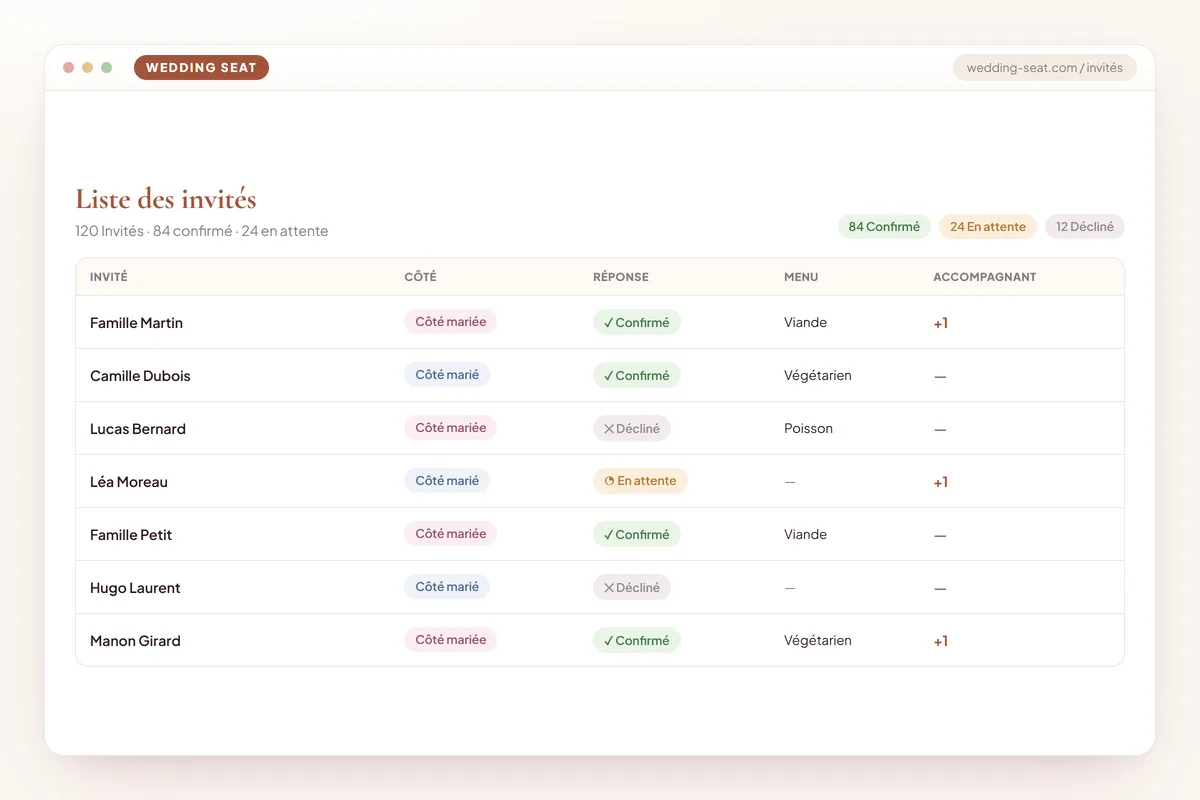Click Végétarien menu for Manon Girard

[x=818, y=641]
